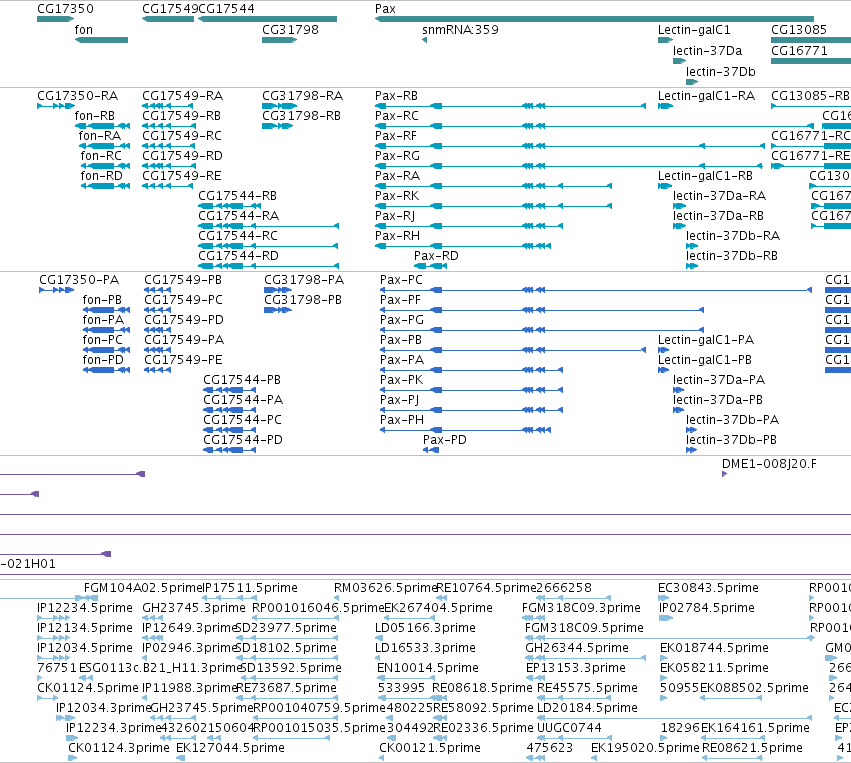Select the Lectin-galC1 gene label

tap(694, 30)
